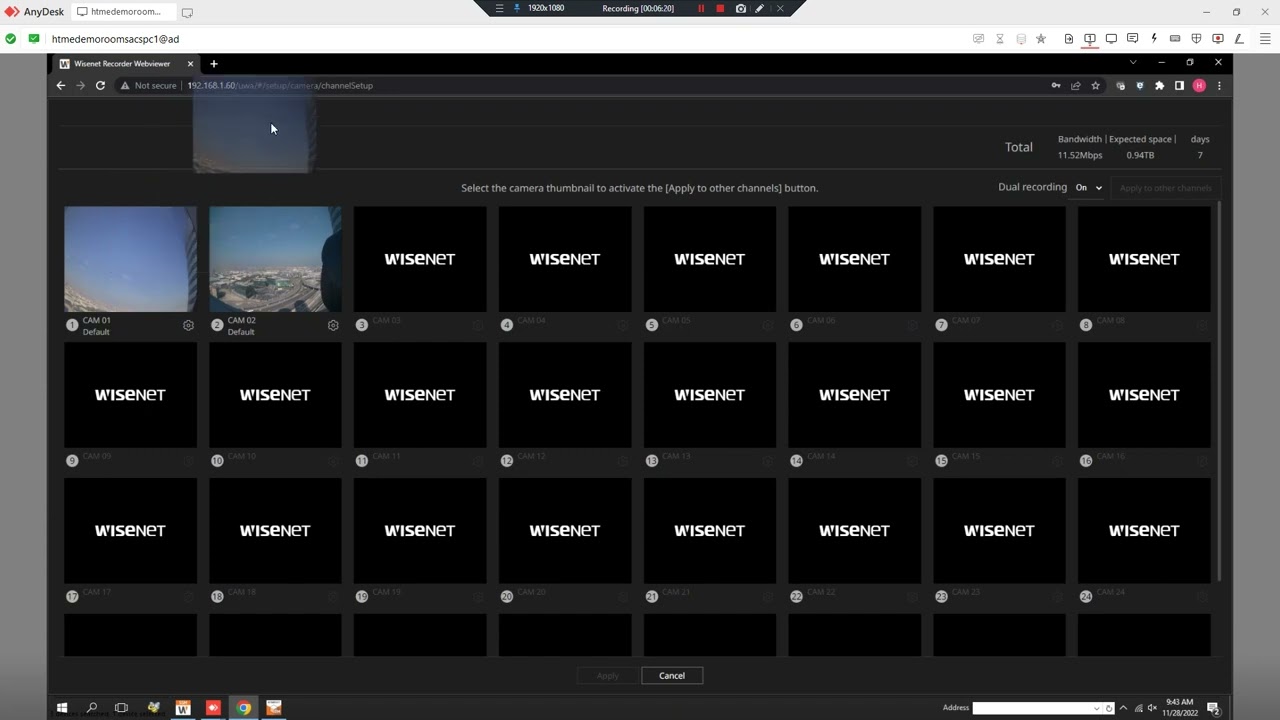Open AnyDesk permissions shield icon
Screen dimensions: 1280x720
pyautogui.click(x=1196, y=39)
